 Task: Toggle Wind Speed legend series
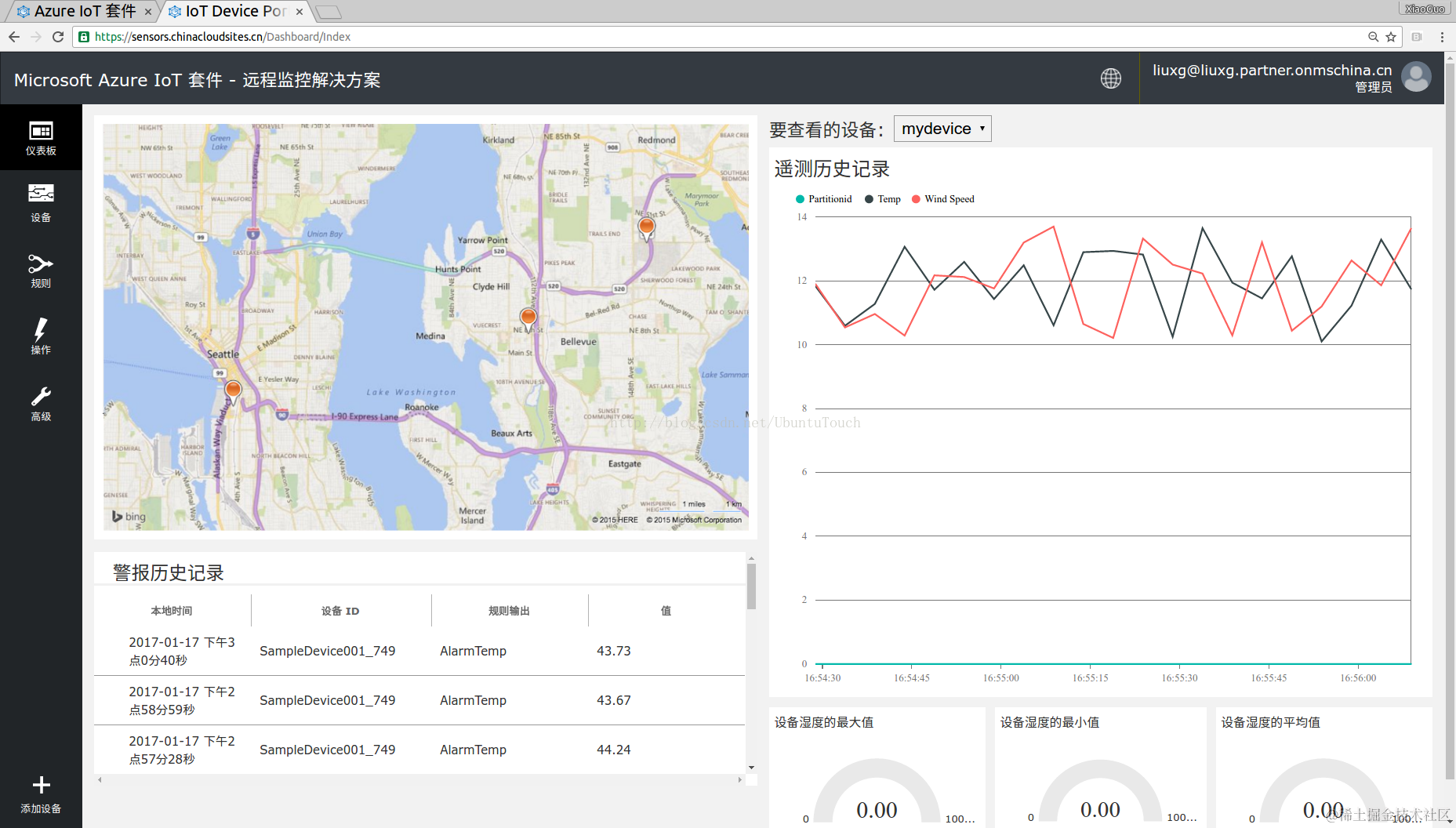click(942, 199)
